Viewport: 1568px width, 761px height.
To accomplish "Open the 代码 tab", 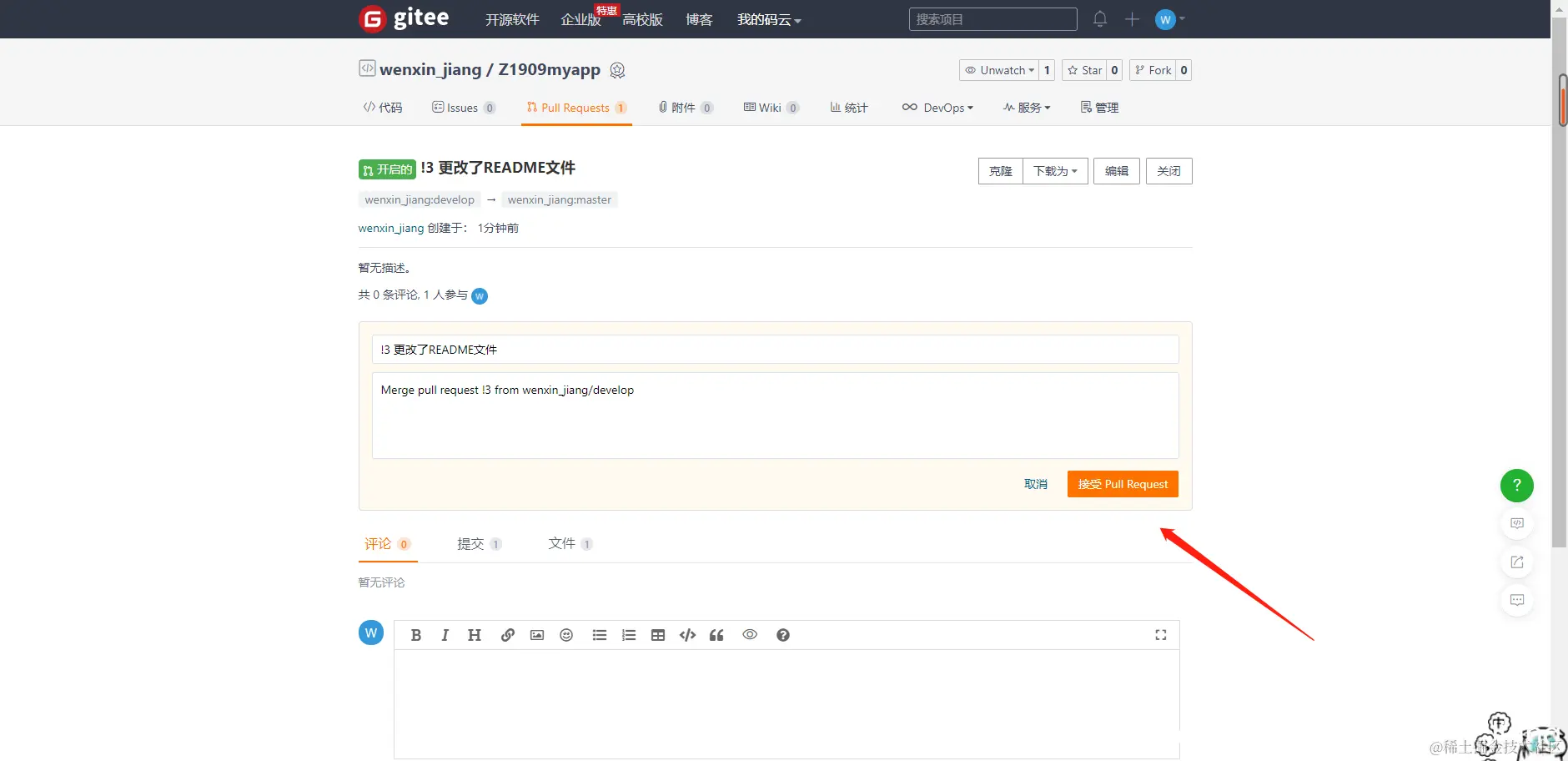I will [x=383, y=108].
